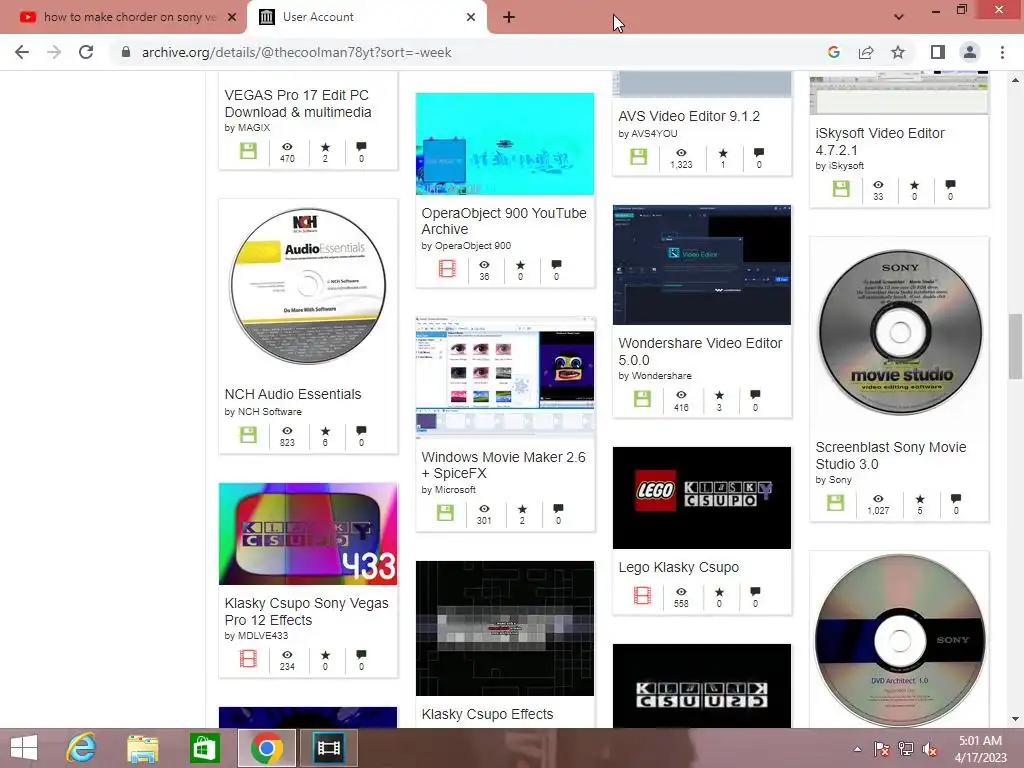Viewport: 1024px width, 768px height.
Task: Open Klasky Csupo 433 thumbnail
Action: tap(308, 534)
